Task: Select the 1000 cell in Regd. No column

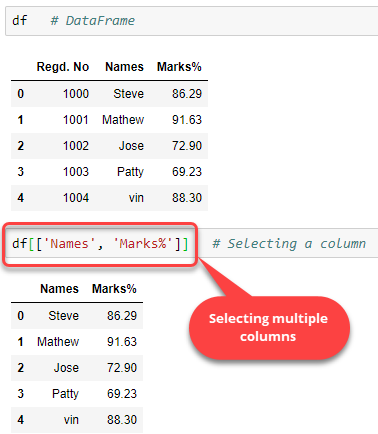Action: pos(76,94)
